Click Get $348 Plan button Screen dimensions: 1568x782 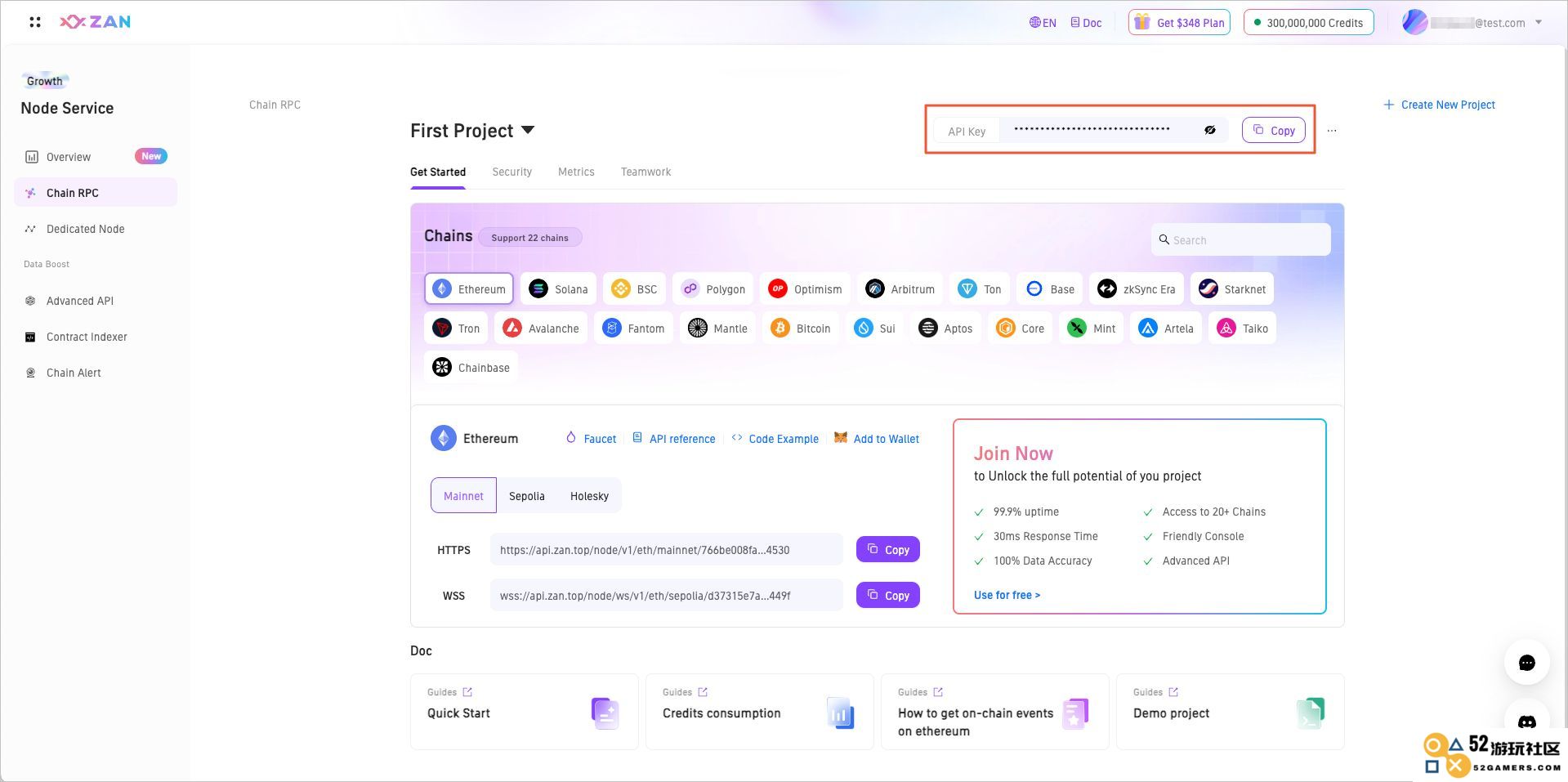1179,23
